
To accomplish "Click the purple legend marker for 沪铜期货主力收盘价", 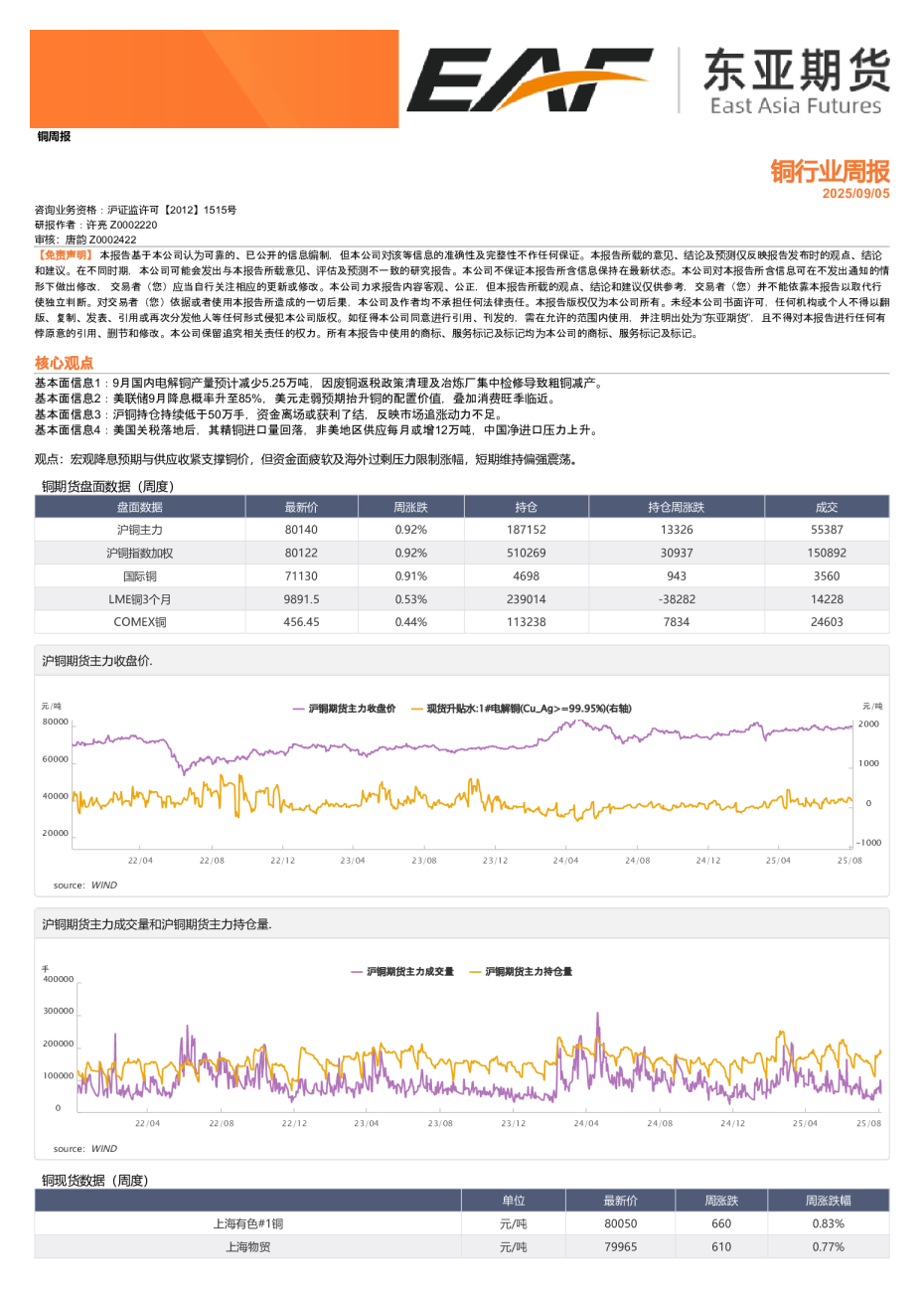I will (x=298, y=709).
